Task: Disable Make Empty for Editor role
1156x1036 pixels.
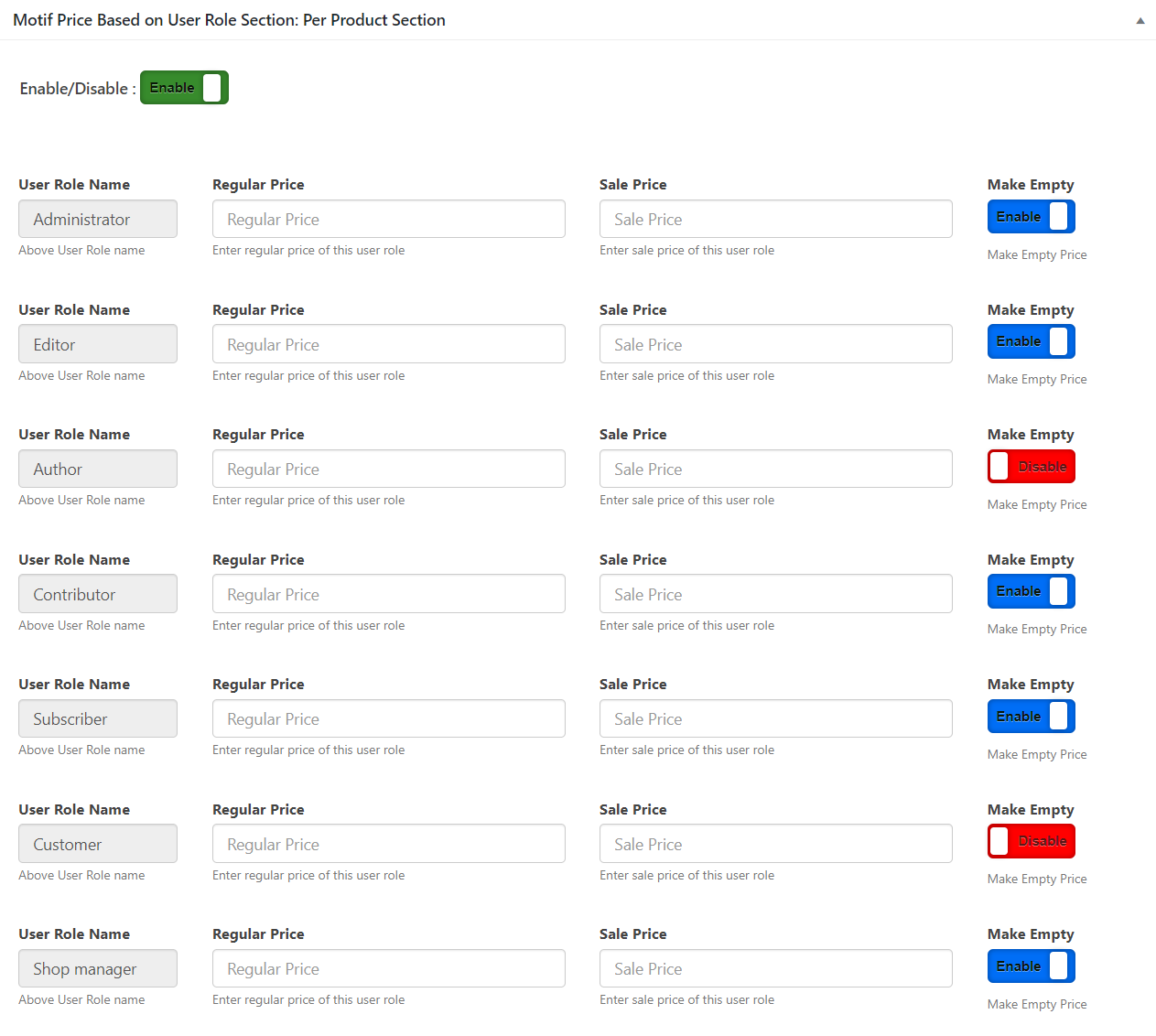Action: tap(1031, 340)
